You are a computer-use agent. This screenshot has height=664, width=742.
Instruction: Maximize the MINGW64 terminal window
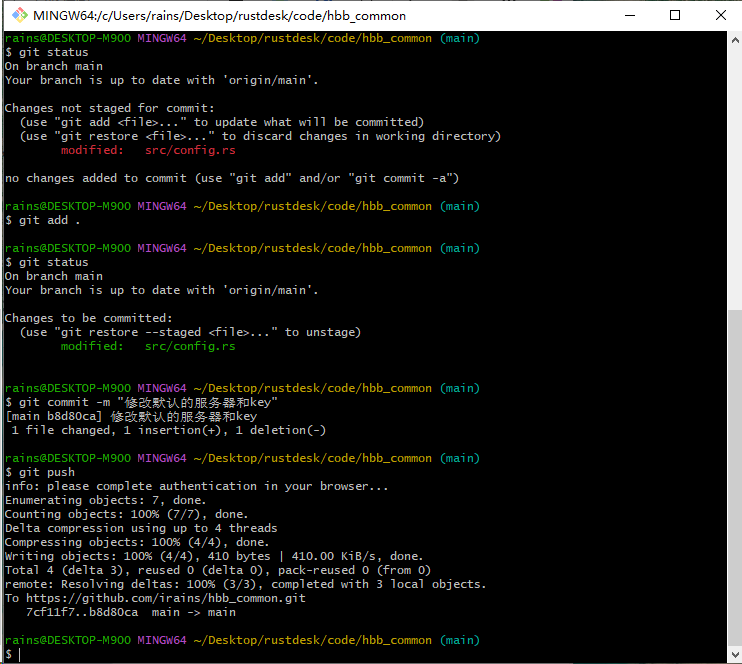pos(675,15)
